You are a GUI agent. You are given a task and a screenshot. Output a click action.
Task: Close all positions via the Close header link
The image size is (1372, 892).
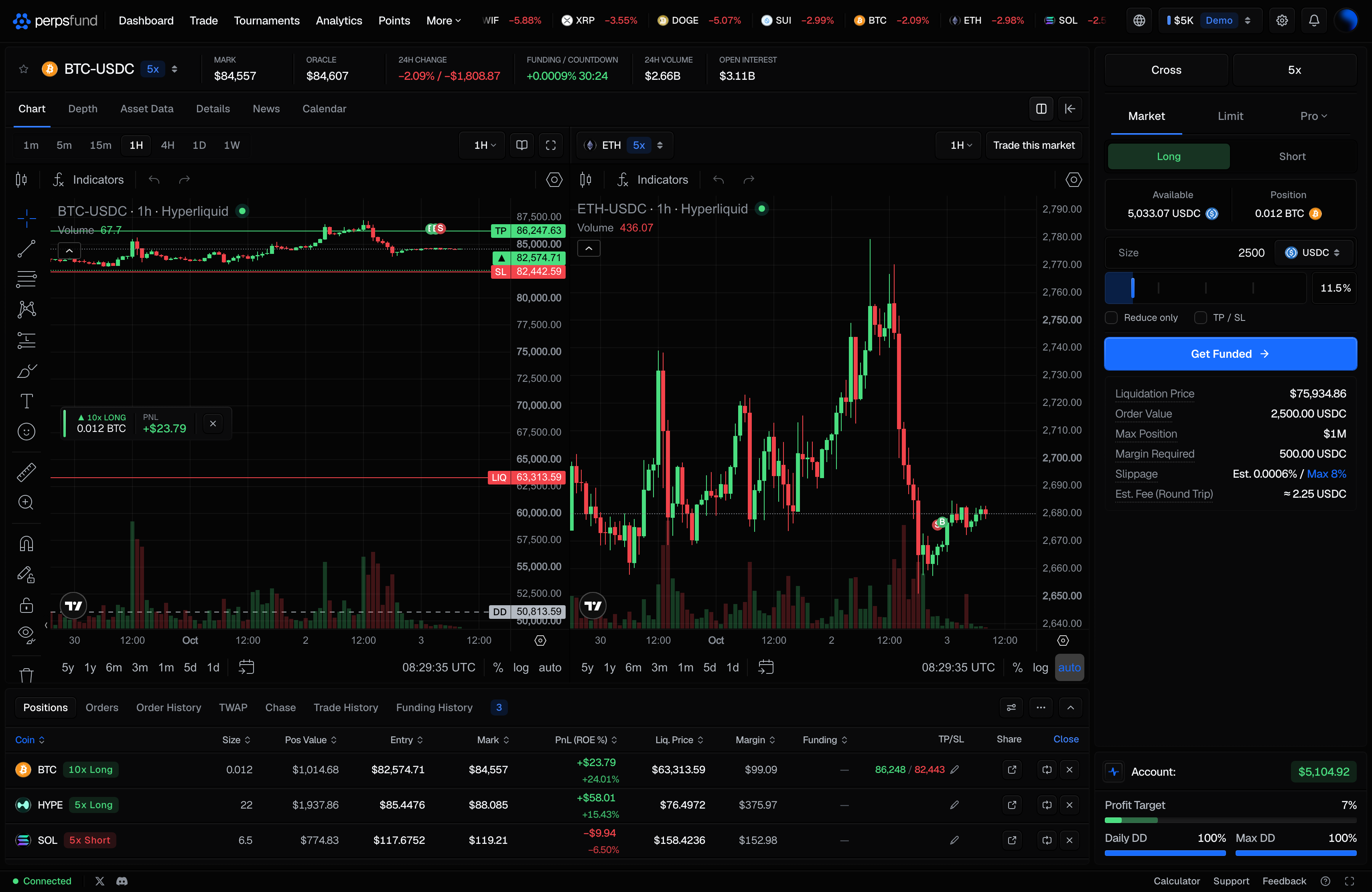point(1066,739)
